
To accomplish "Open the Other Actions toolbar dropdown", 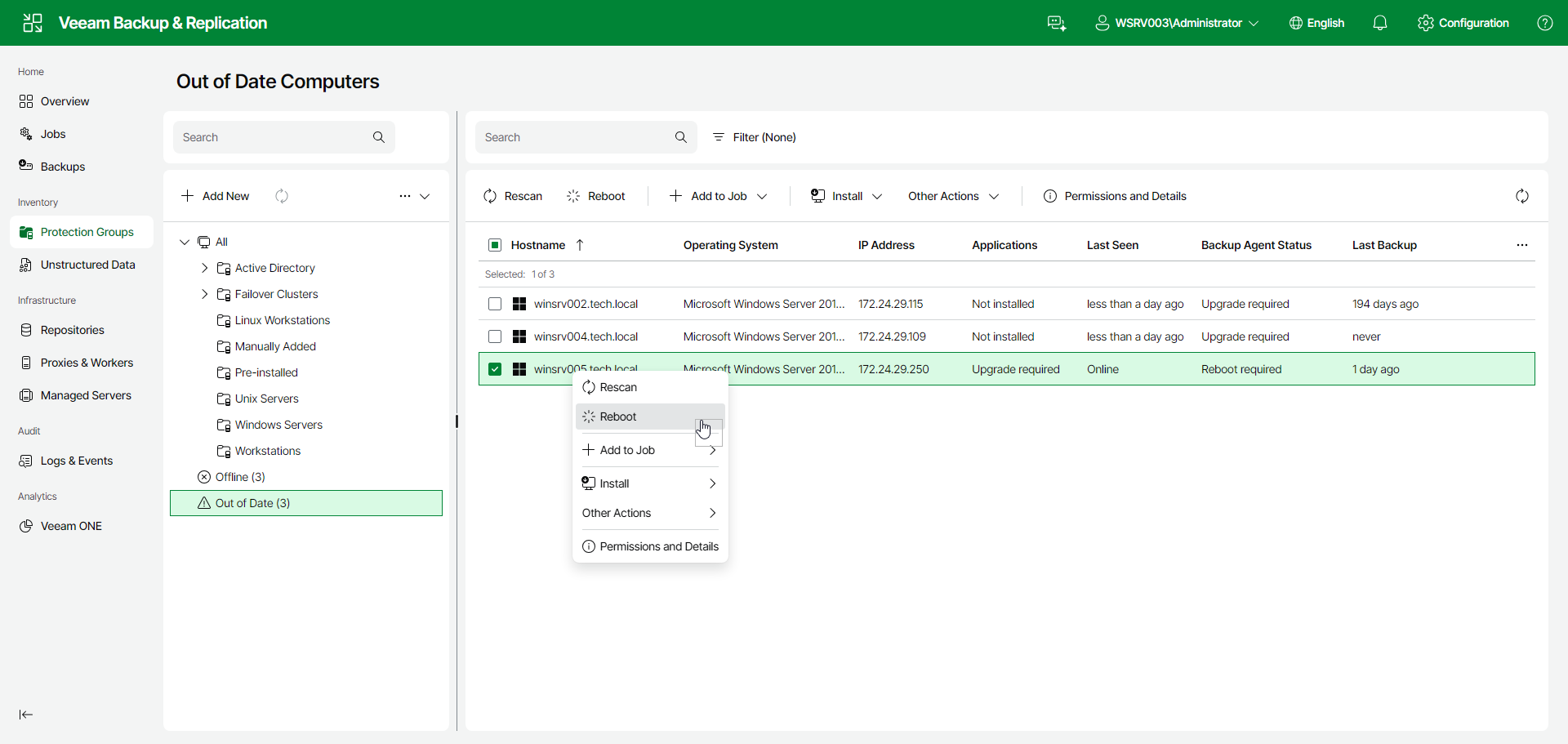I will [953, 196].
